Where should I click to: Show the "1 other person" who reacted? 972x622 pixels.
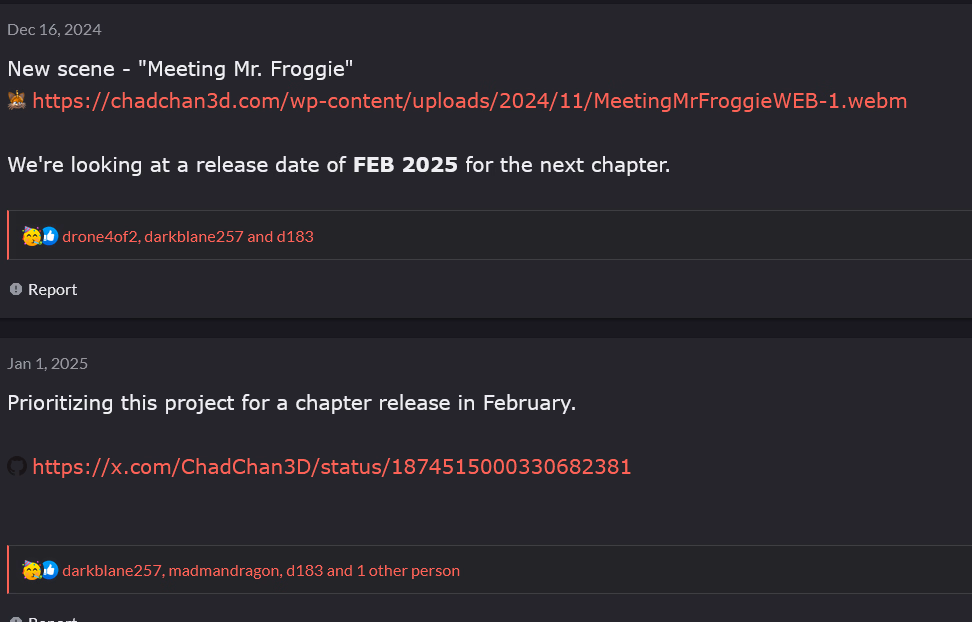(x=408, y=571)
